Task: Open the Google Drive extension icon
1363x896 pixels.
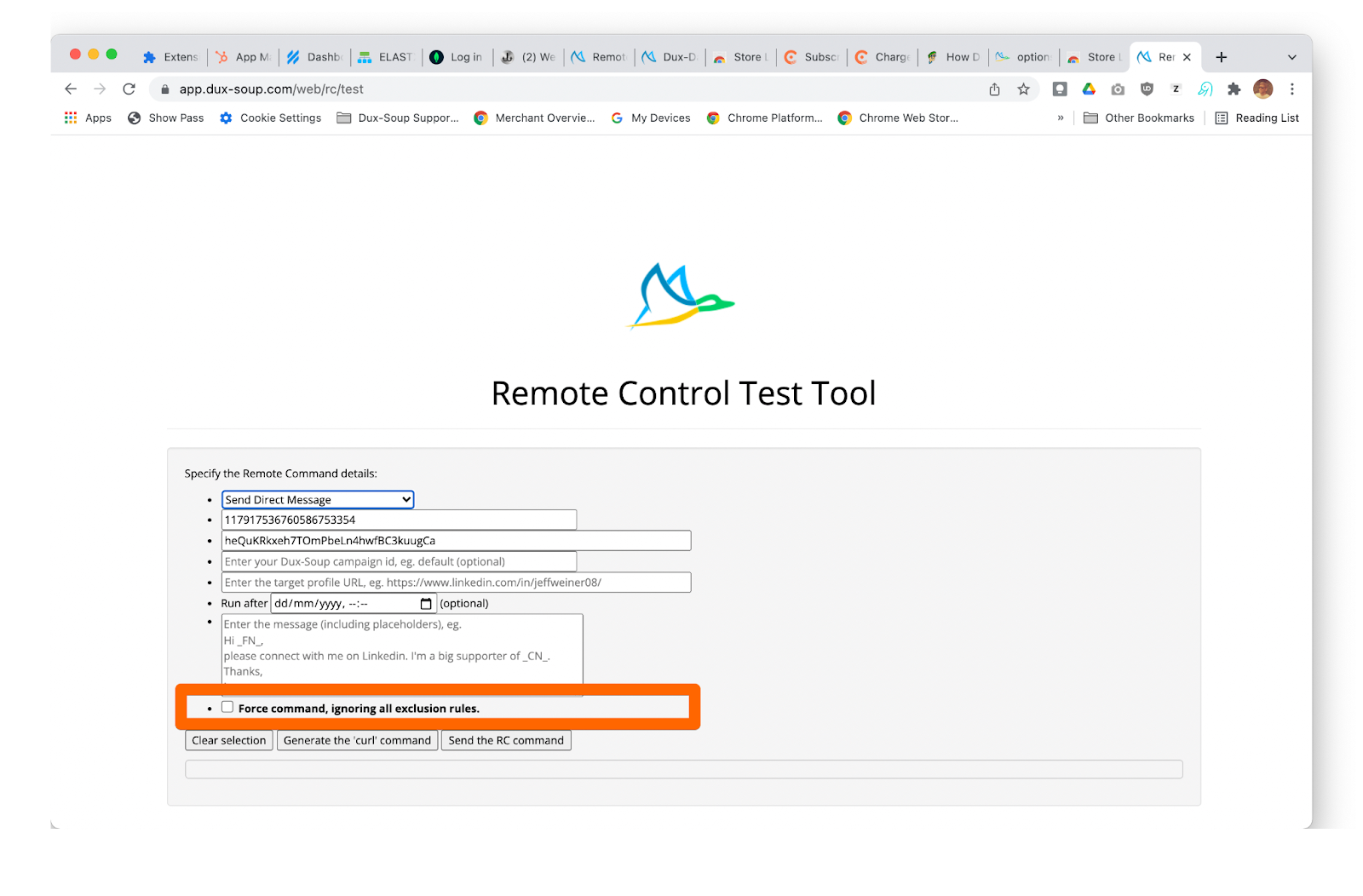Action: point(1089,89)
